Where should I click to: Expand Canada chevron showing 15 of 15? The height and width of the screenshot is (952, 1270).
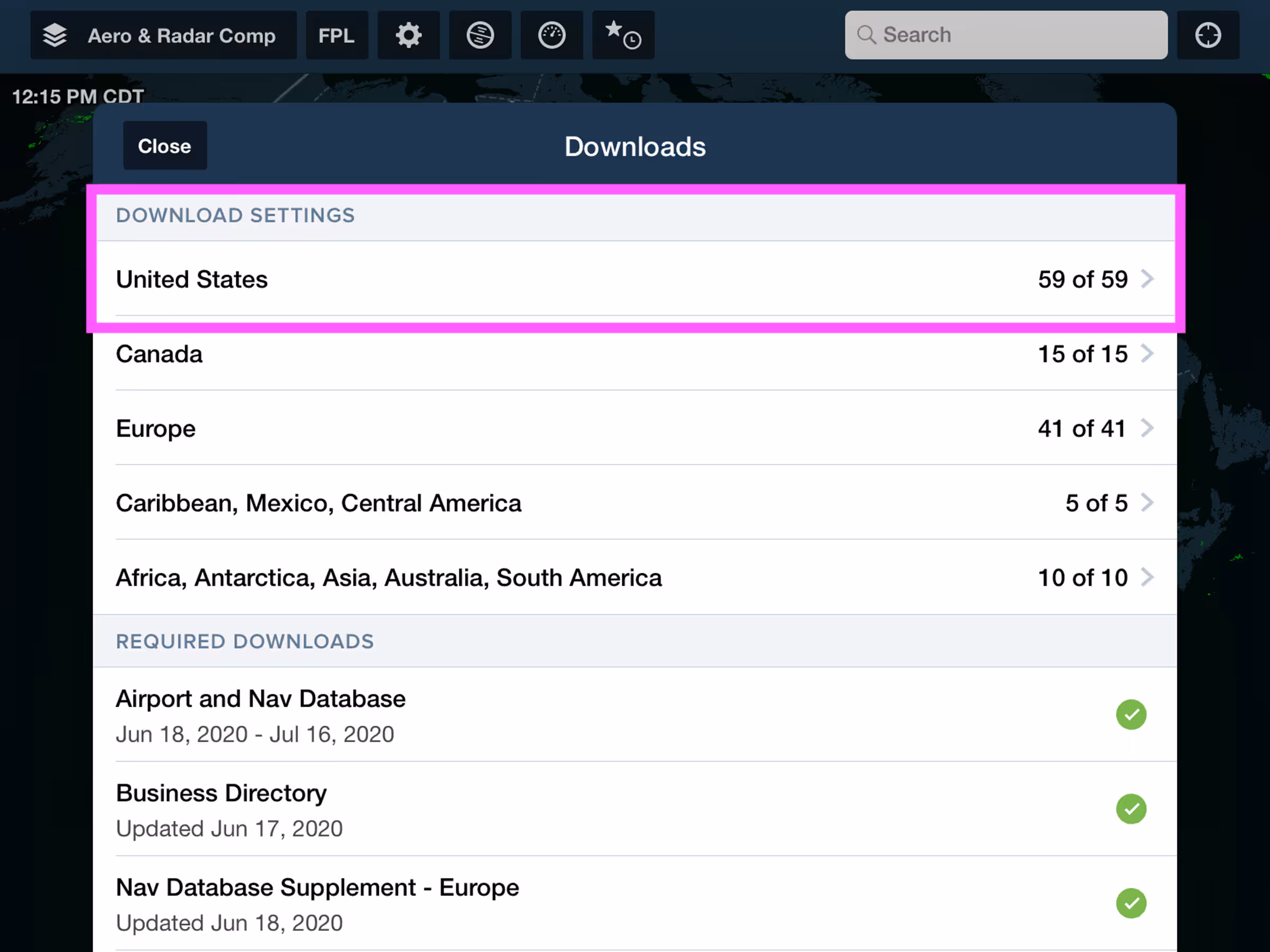[x=1147, y=354]
